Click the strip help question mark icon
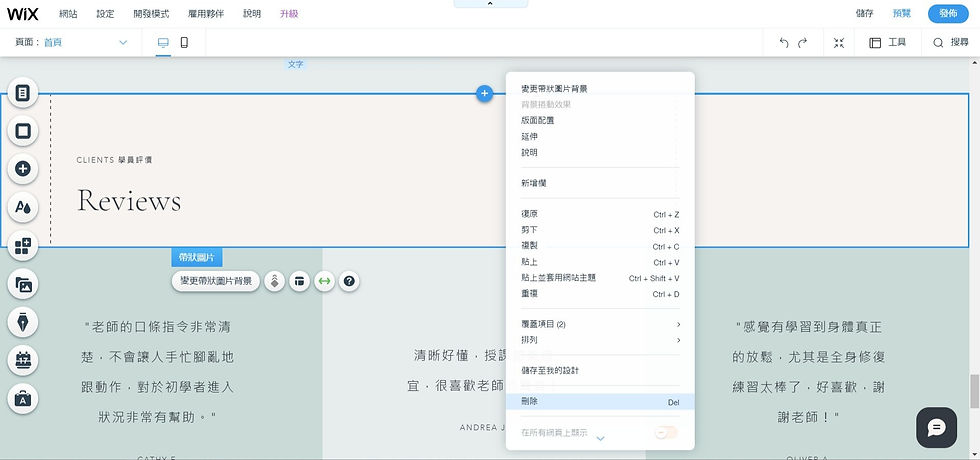 pos(349,281)
